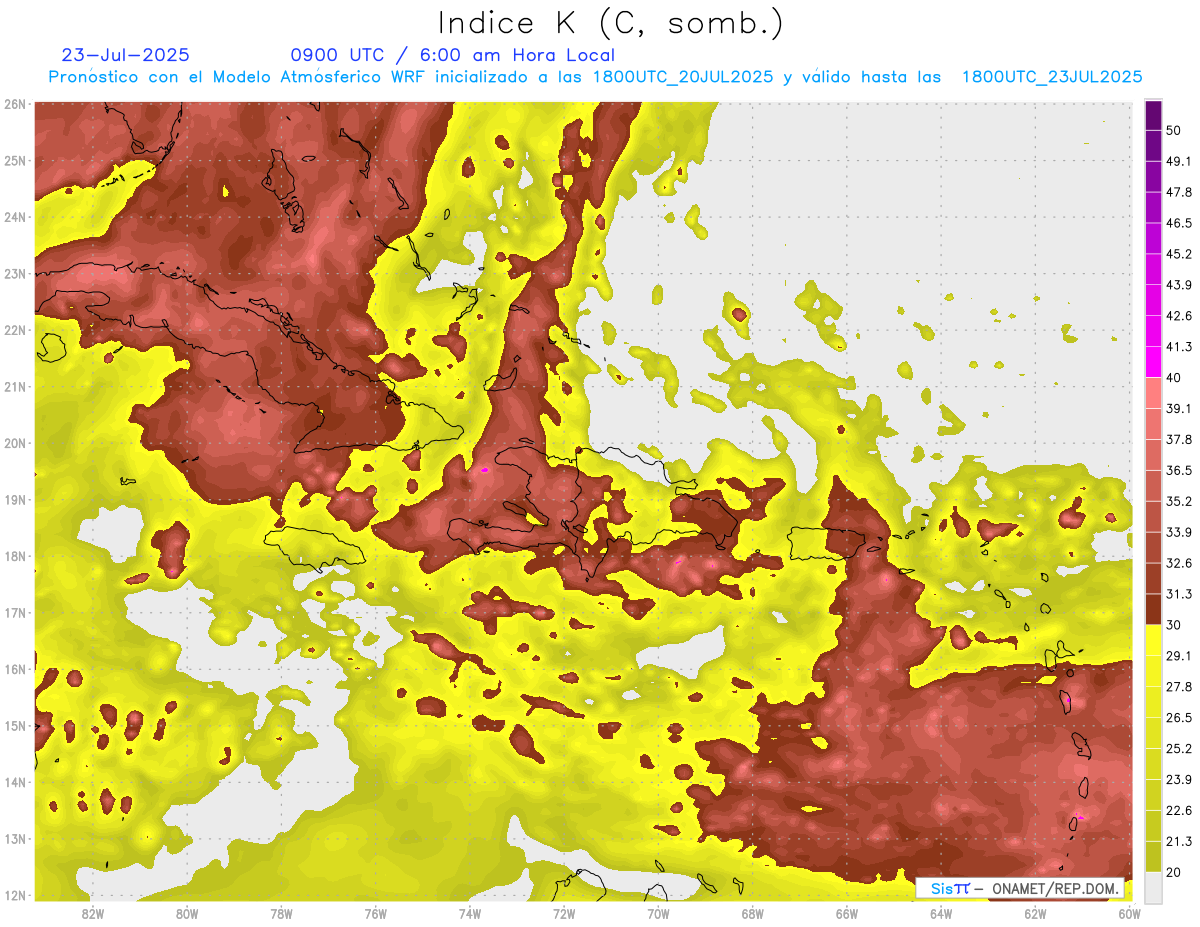Click the '33.9' value on the color scale
The image size is (1200, 927).
1179,532
